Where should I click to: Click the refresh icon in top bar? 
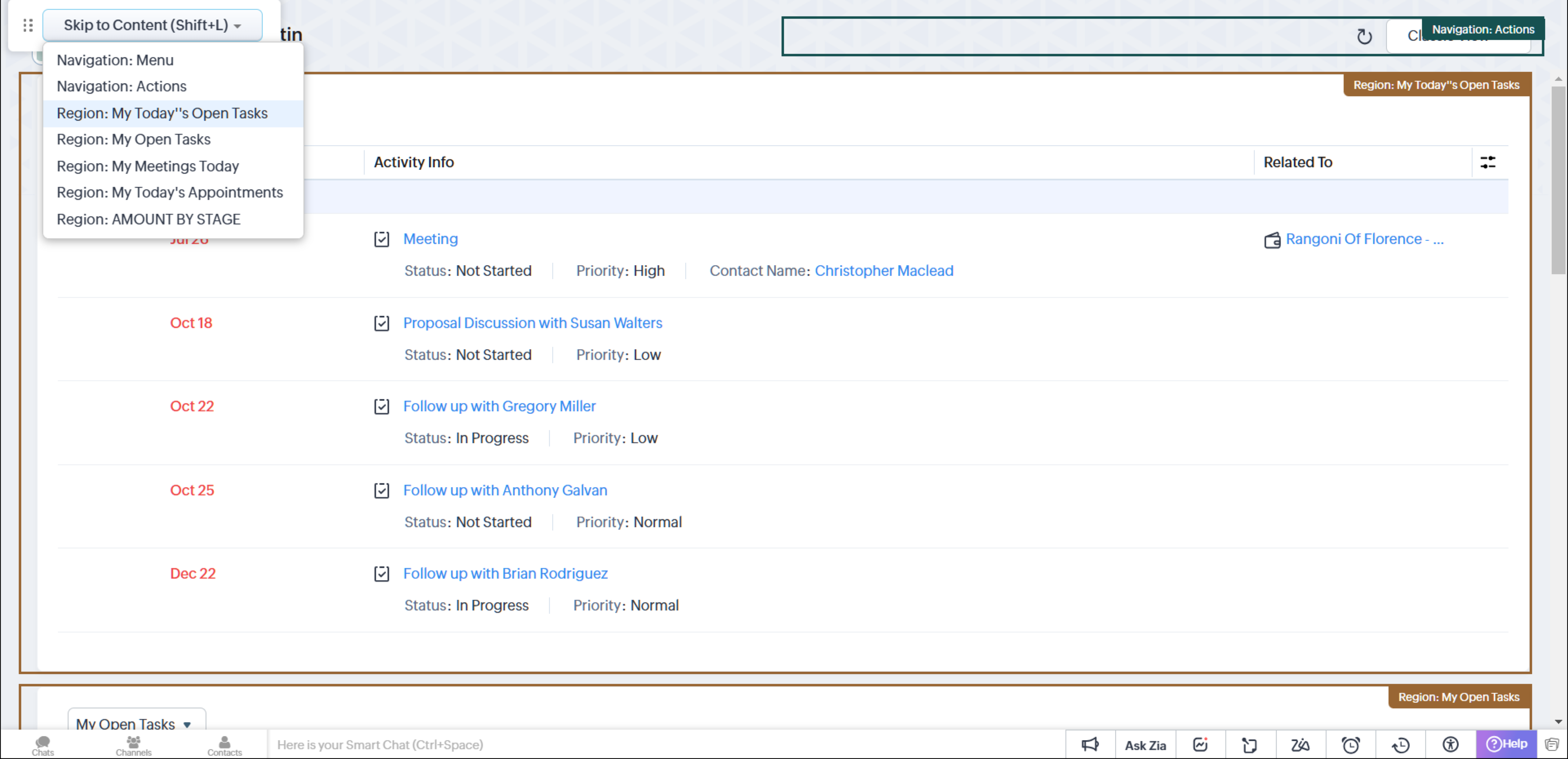(1364, 37)
